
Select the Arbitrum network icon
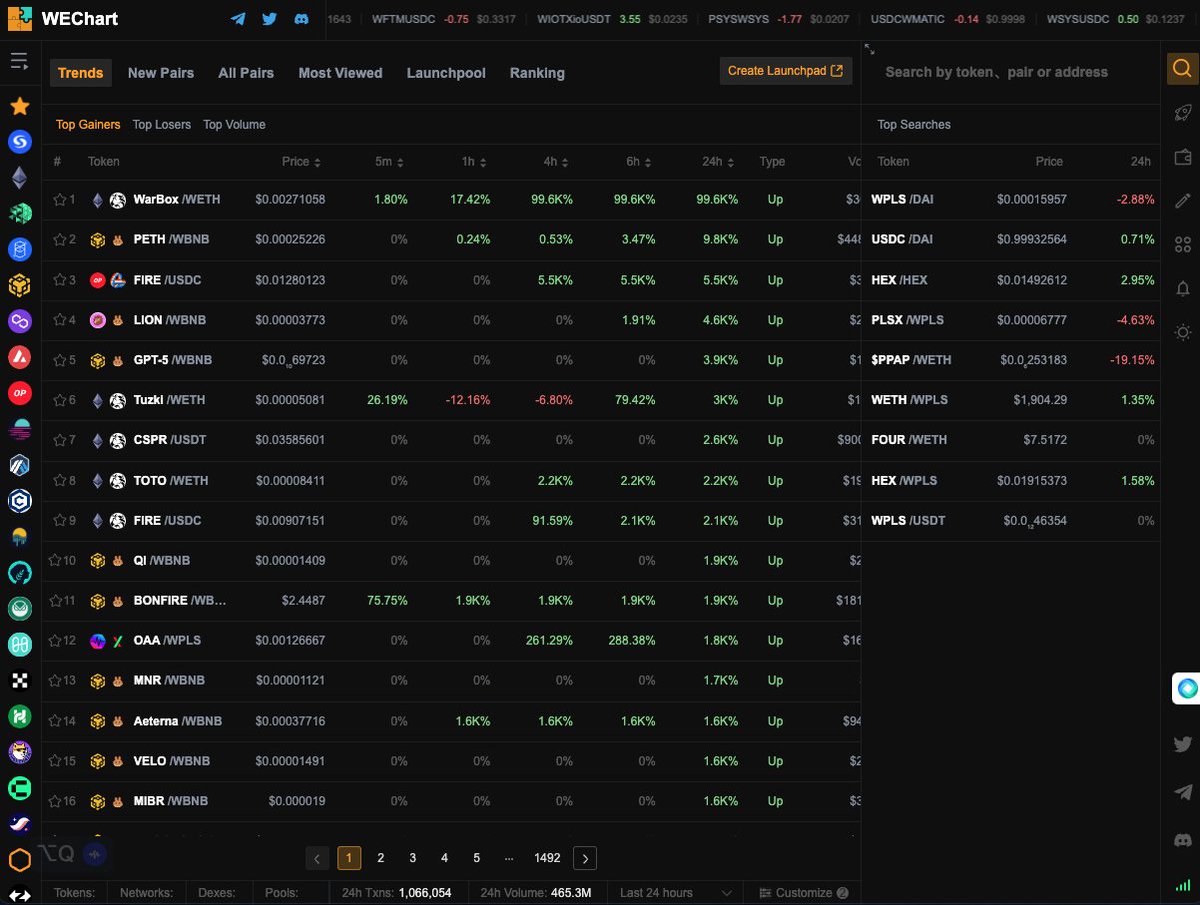19,465
